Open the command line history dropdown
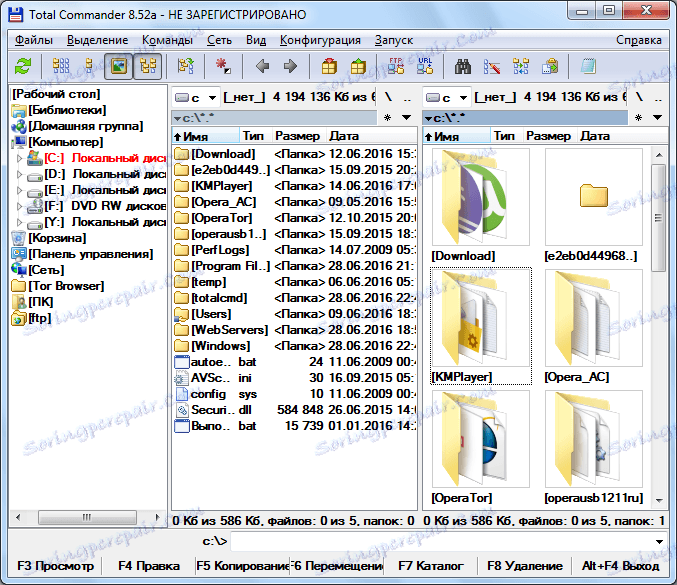677x585 pixels. pos(659,541)
